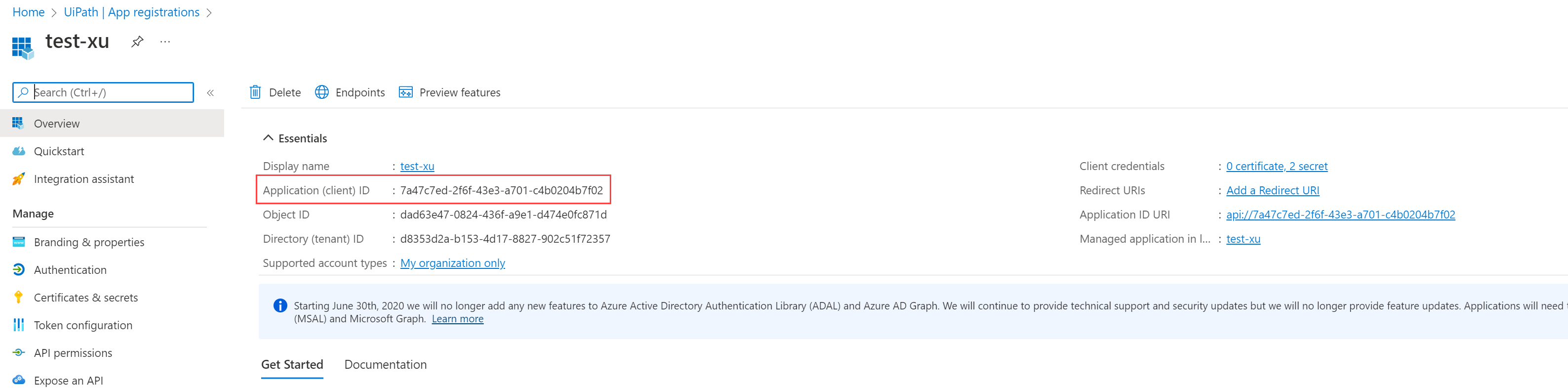Click the Endpoints globe icon
The width and height of the screenshot is (1568, 391).
(x=322, y=92)
